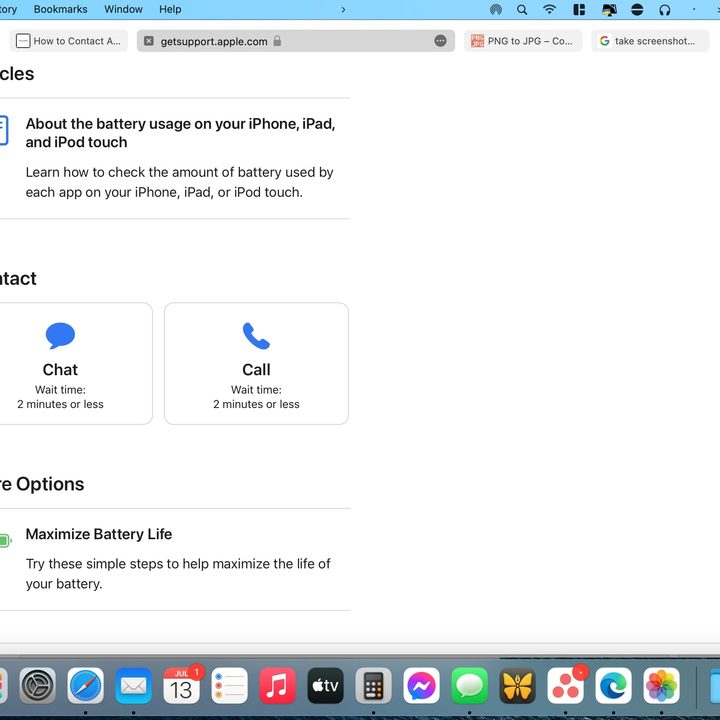Viewport: 720px width, 720px height.
Task: Open the butterfly Ulysses app in Dock
Action: click(517, 686)
